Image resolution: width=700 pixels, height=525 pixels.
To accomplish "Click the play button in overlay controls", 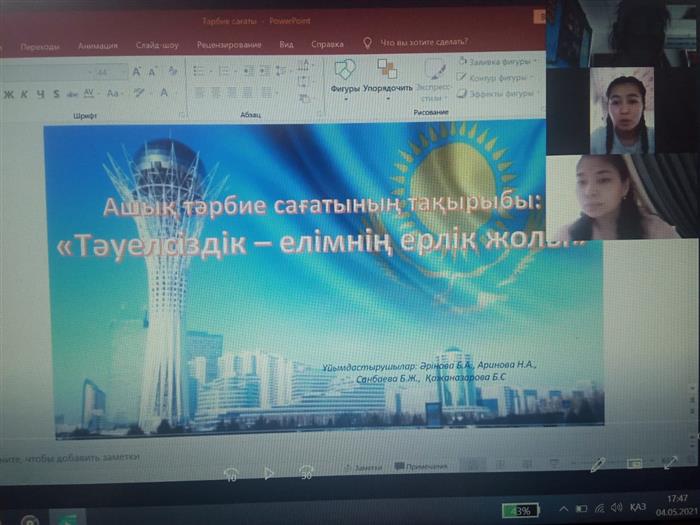I will (x=268, y=473).
